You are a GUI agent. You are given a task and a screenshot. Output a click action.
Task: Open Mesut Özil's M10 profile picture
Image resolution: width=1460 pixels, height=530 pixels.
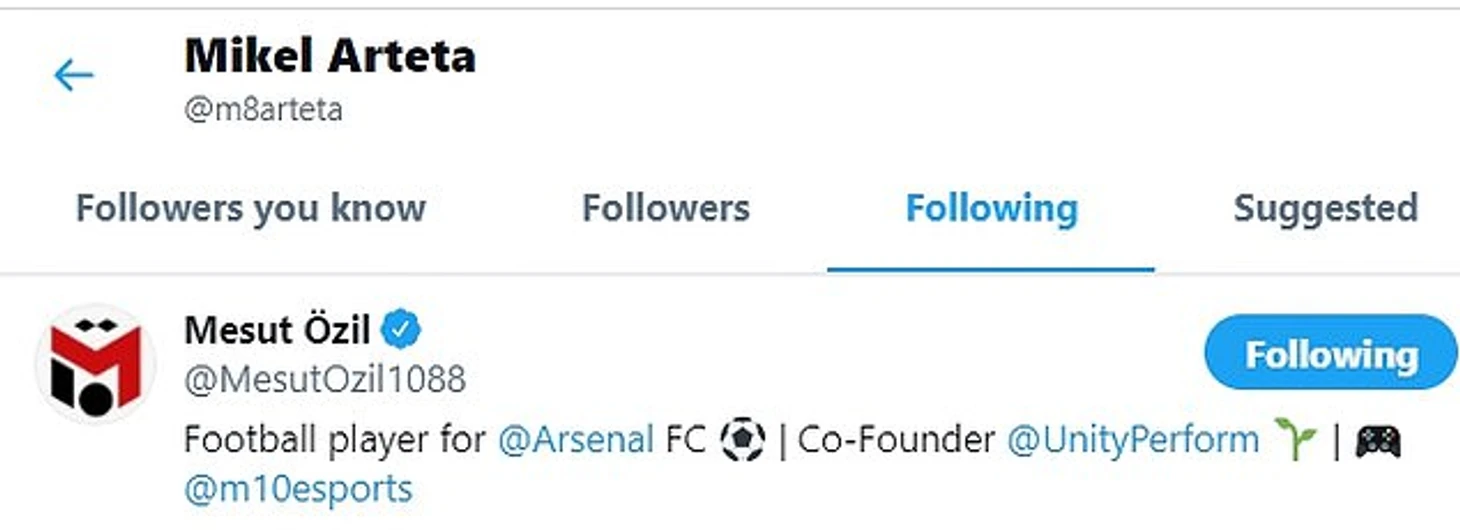click(x=96, y=364)
